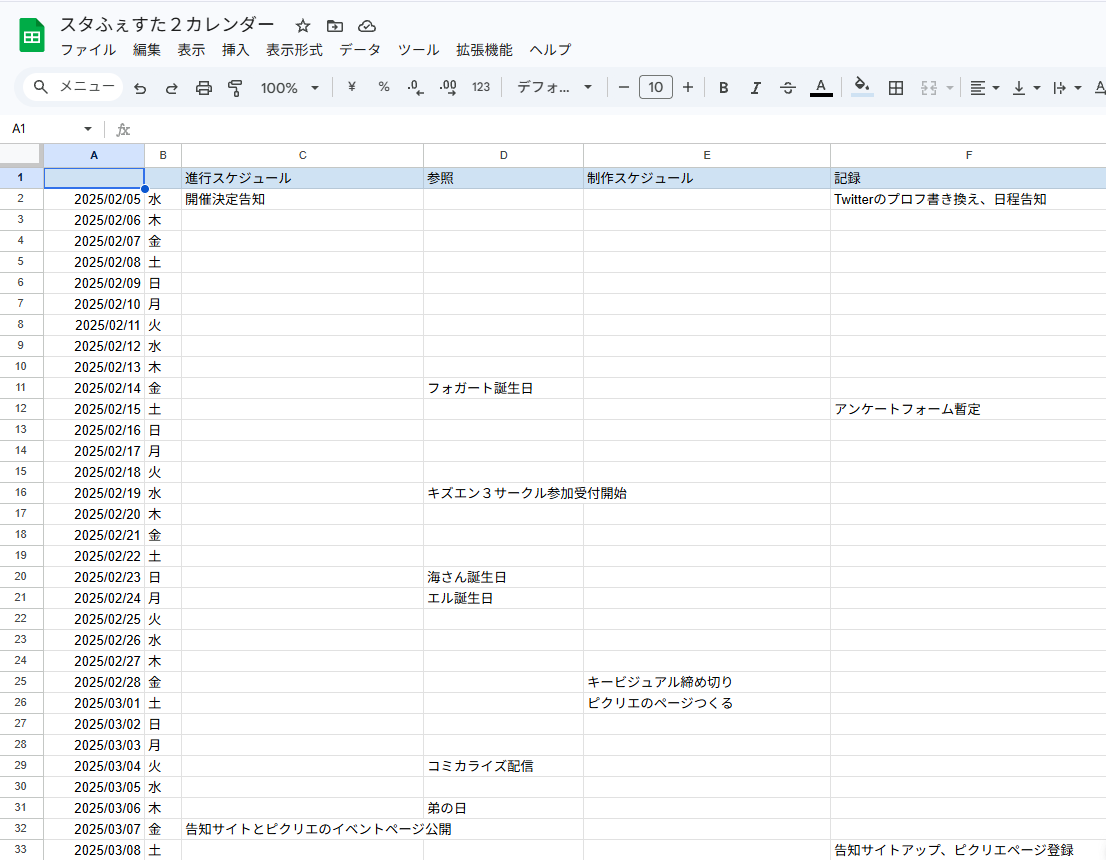Click the formula bar fx icon
Viewport: 1106px width, 860px height.
point(123,129)
